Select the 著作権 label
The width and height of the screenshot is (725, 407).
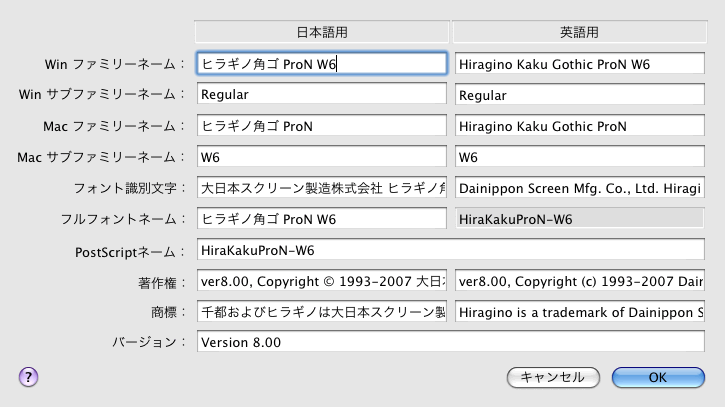tap(161, 283)
